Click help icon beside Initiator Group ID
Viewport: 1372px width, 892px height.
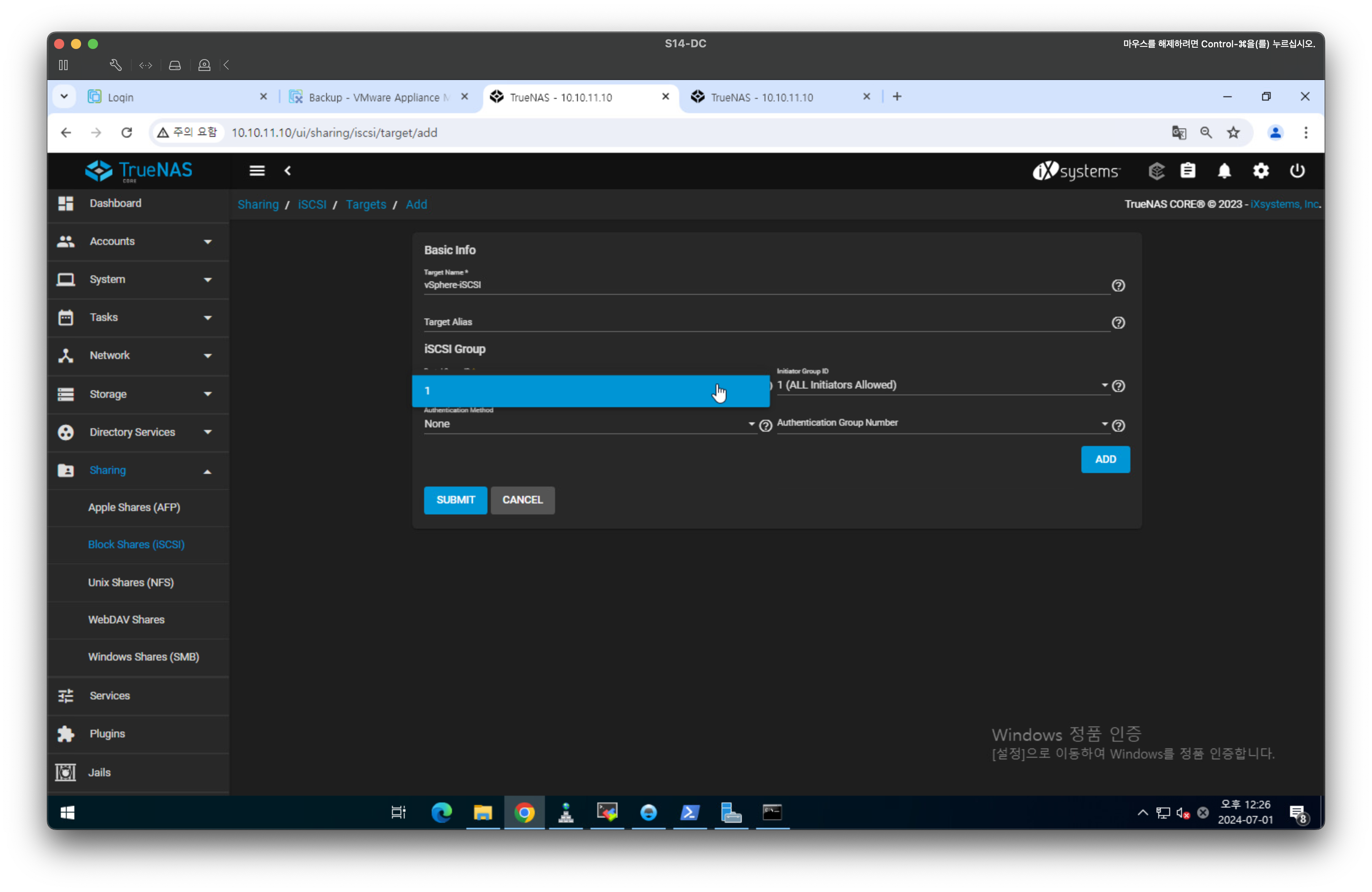click(x=1118, y=386)
